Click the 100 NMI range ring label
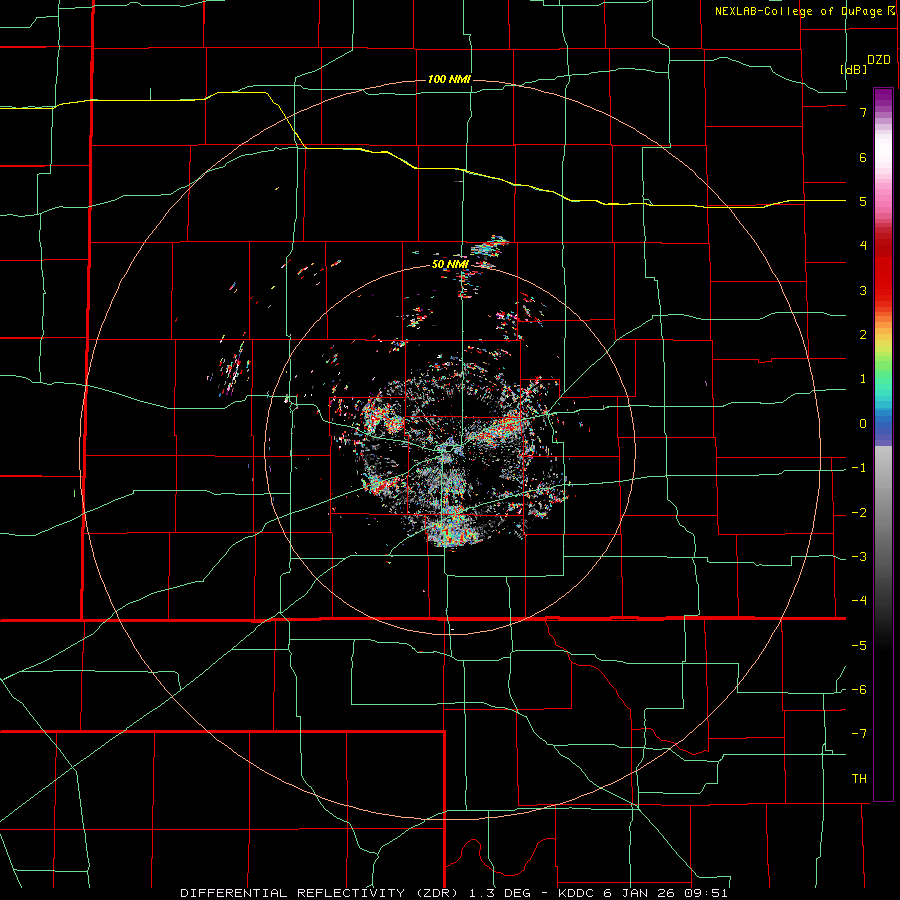 pyautogui.click(x=449, y=79)
